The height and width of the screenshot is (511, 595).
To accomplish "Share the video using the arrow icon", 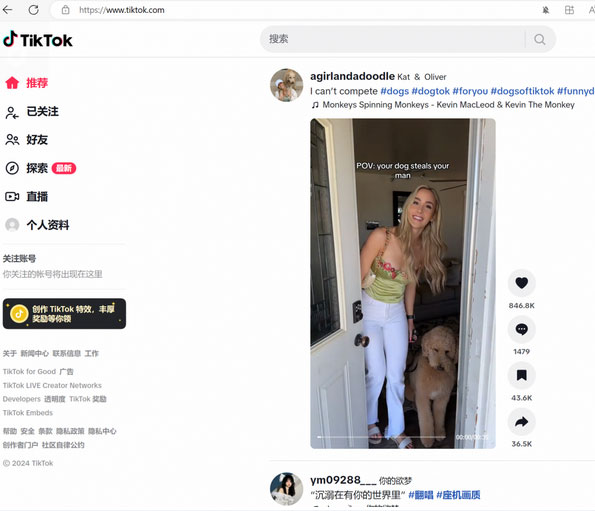I will click(521, 422).
